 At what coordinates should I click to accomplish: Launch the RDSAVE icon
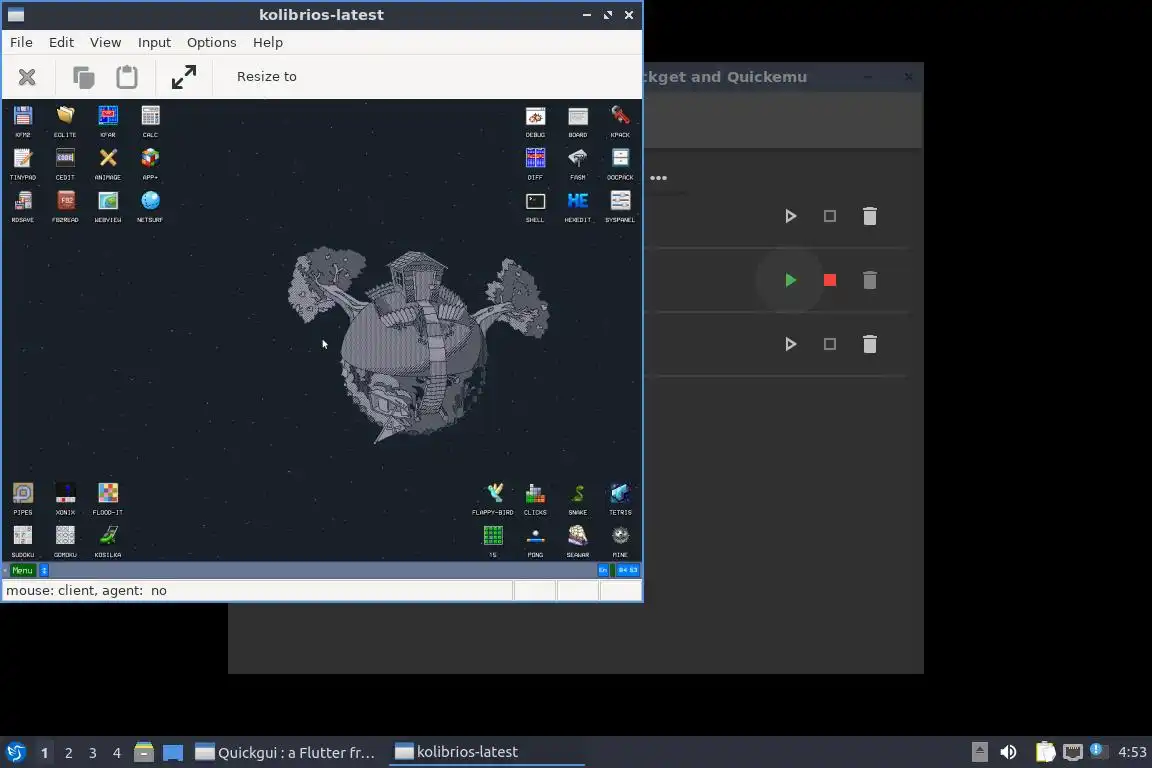pyautogui.click(x=23, y=203)
